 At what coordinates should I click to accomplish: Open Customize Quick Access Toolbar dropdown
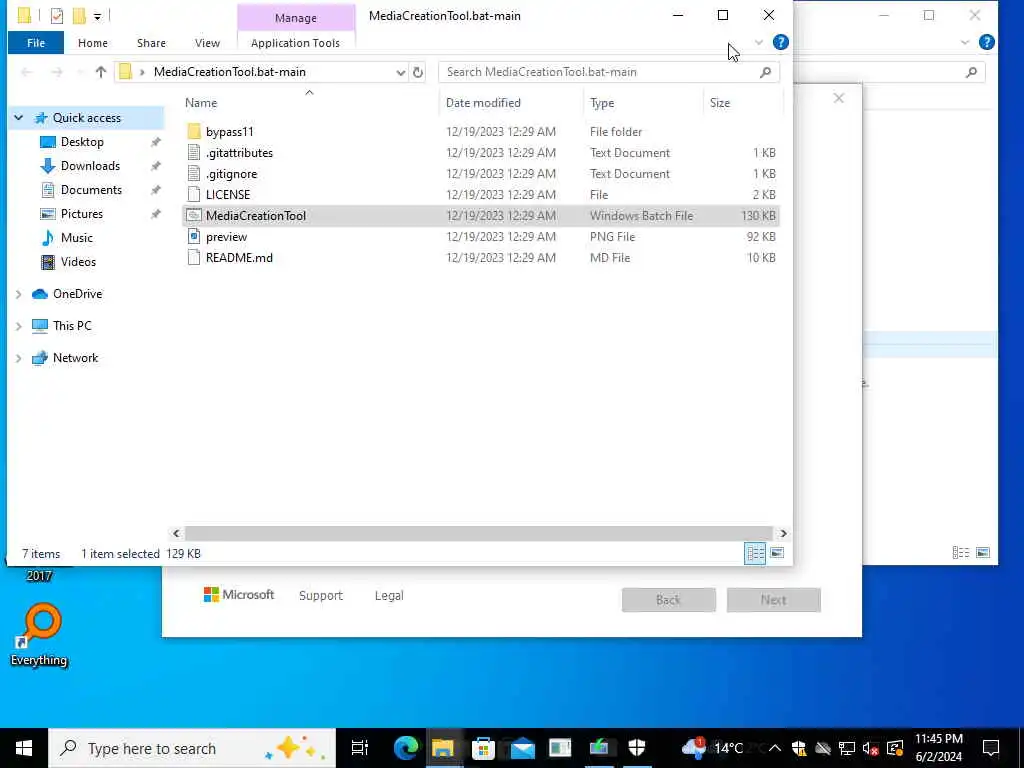click(x=97, y=16)
